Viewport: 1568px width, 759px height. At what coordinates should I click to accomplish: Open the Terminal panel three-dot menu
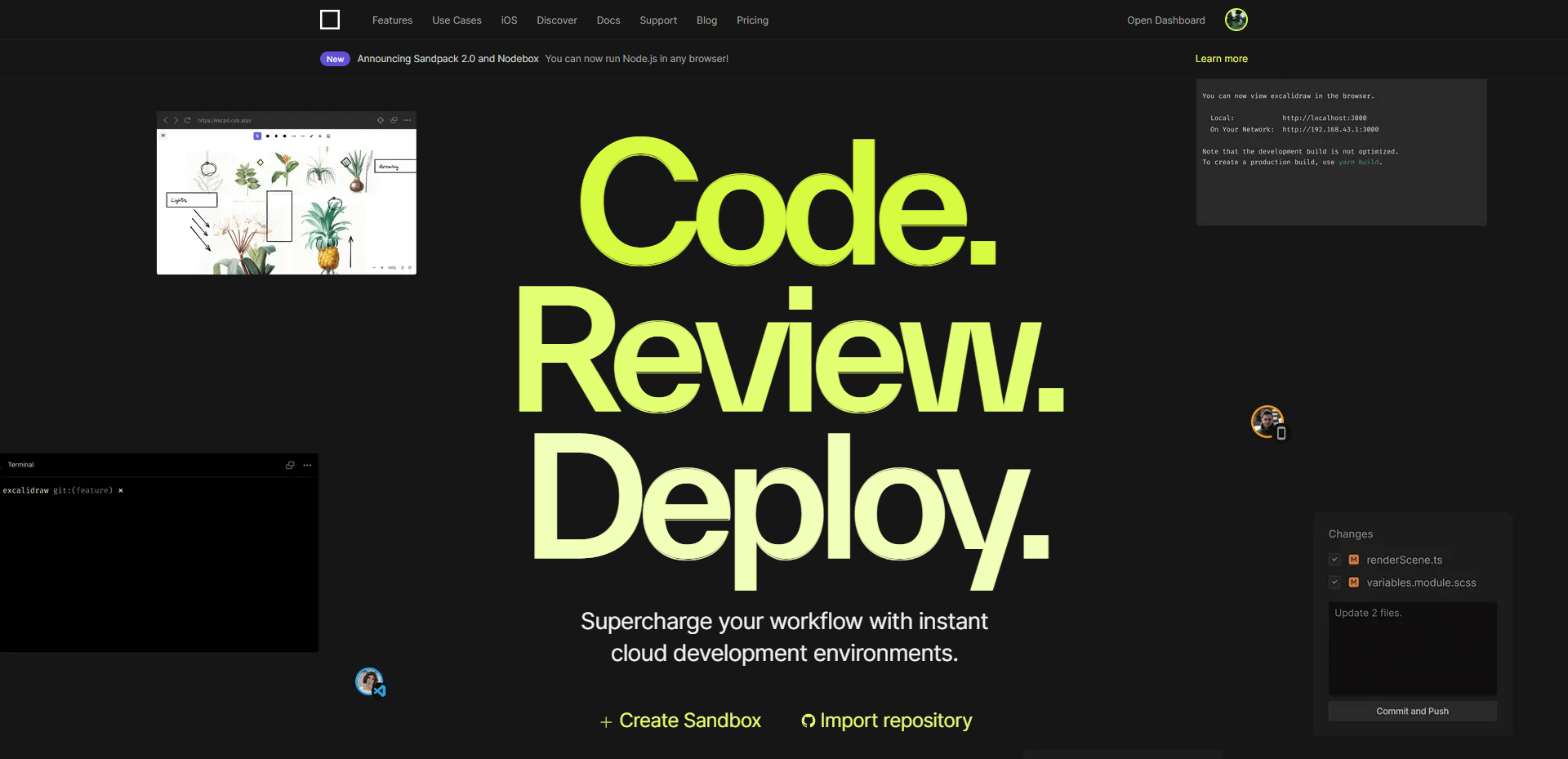pyautogui.click(x=307, y=465)
